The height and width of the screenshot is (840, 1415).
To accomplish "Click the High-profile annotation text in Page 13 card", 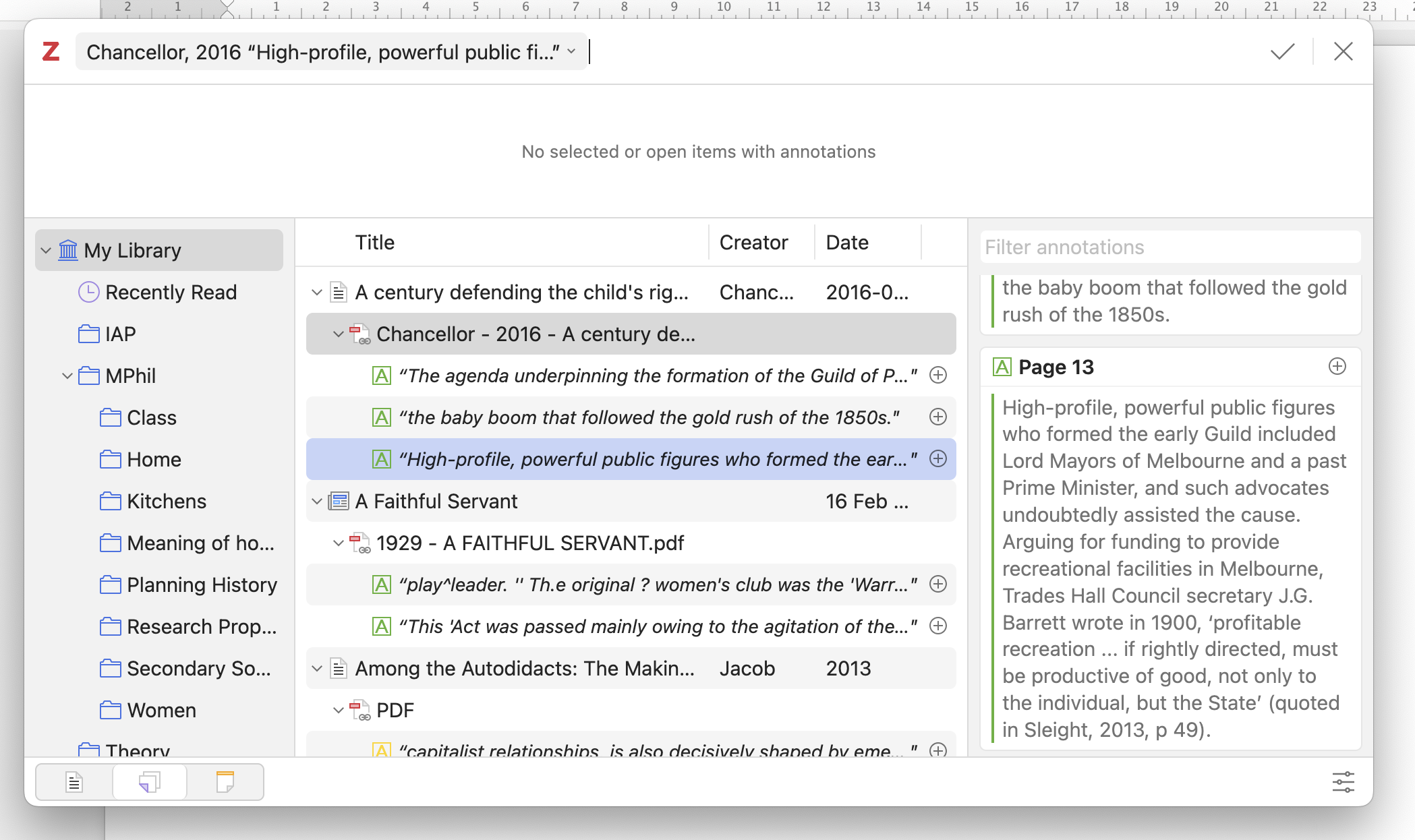I will point(1174,568).
